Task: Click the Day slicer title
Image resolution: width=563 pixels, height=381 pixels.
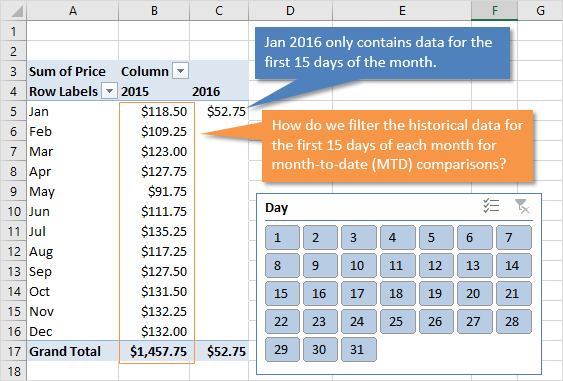Action: (x=276, y=208)
